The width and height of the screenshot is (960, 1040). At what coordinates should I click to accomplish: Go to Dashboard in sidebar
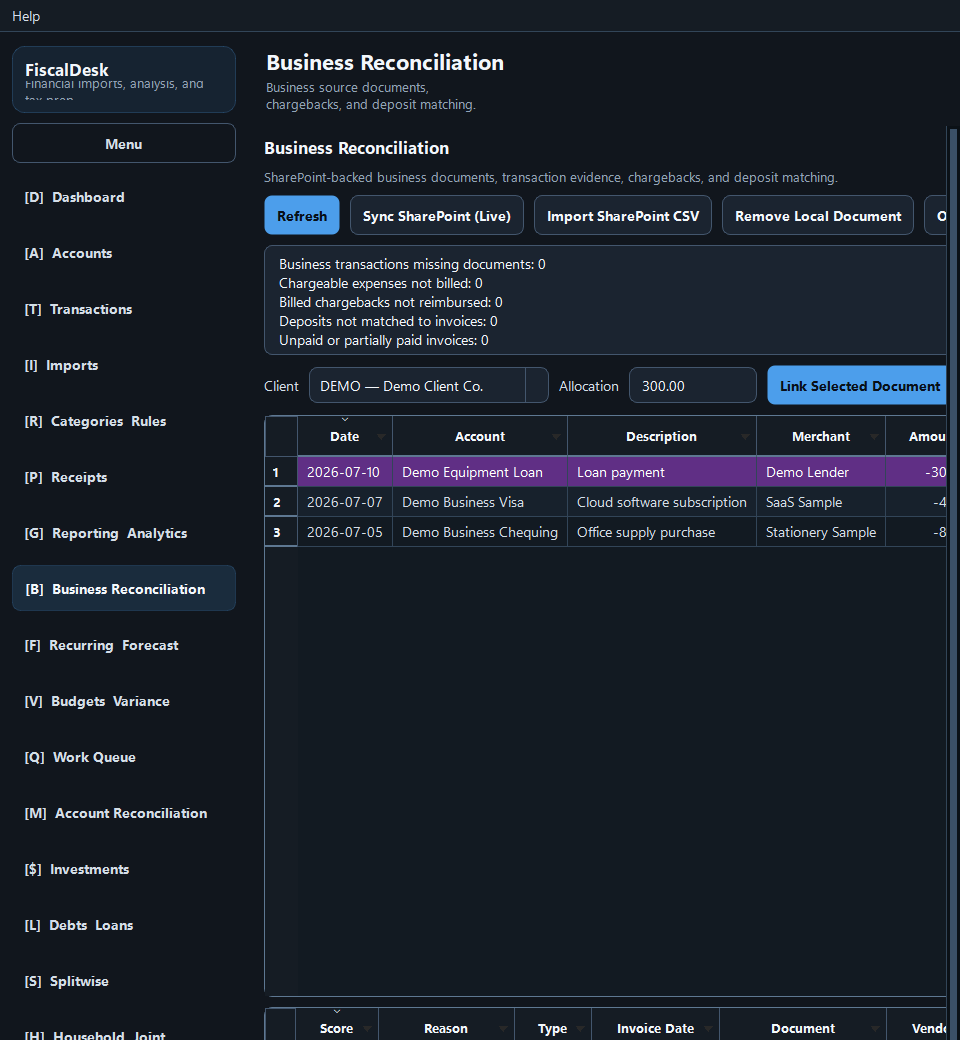pos(123,198)
